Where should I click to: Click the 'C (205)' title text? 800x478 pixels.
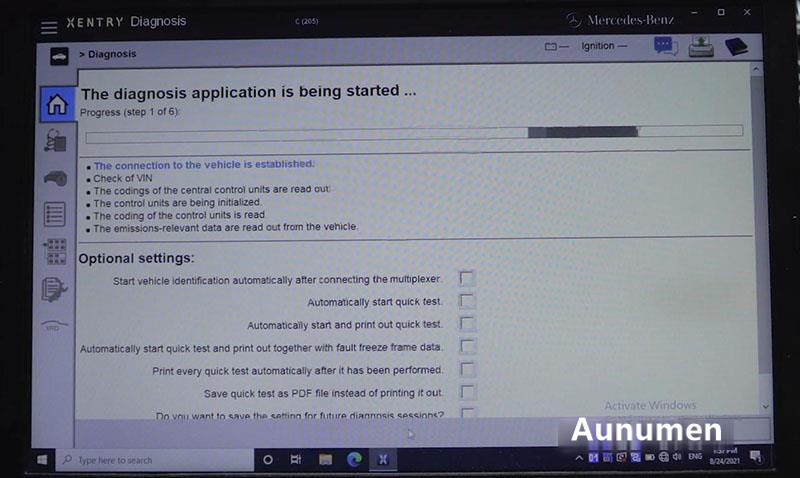coord(307,21)
